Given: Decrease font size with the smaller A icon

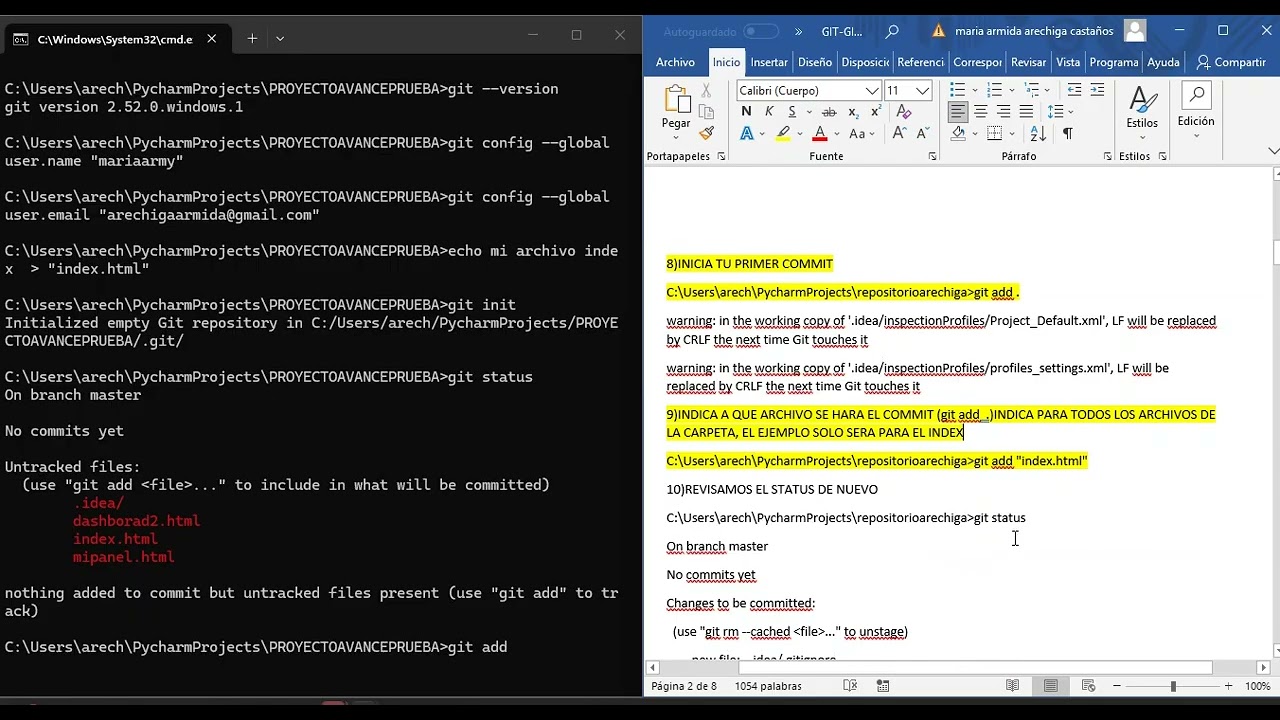Looking at the screenshot, I should (x=922, y=133).
